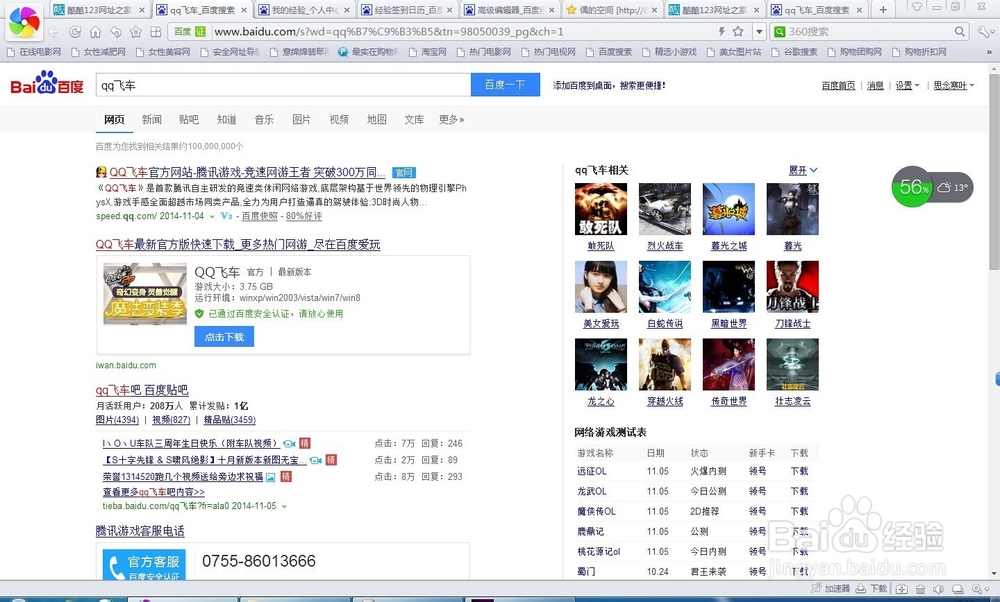Click the 百度一下 search button

[505, 85]
